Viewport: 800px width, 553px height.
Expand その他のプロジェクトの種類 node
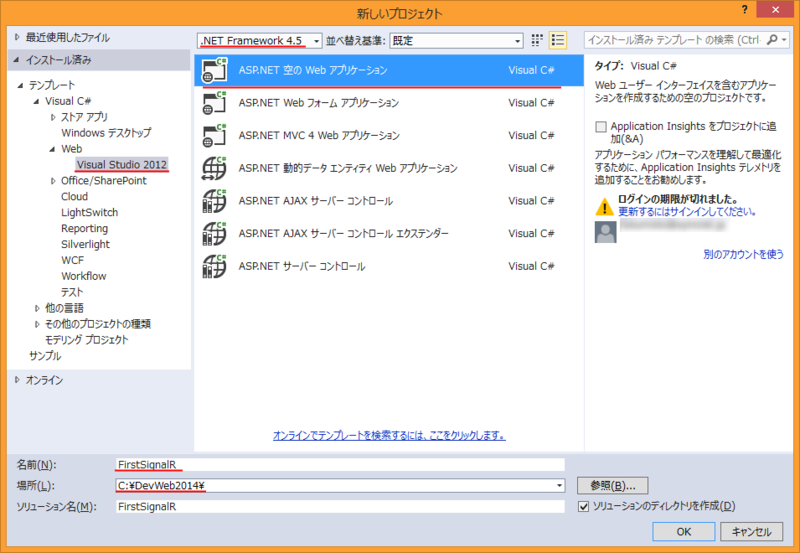[x=37, y=324]
